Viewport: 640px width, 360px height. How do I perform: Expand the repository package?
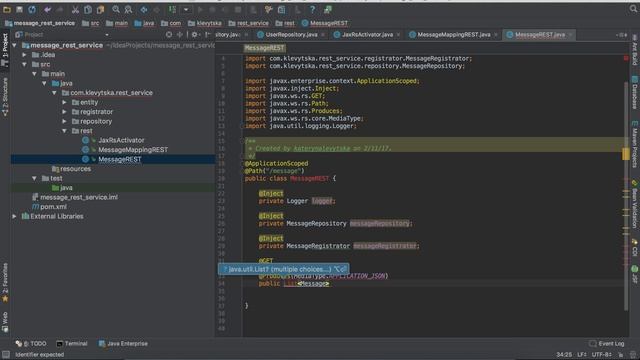[64, 121]
